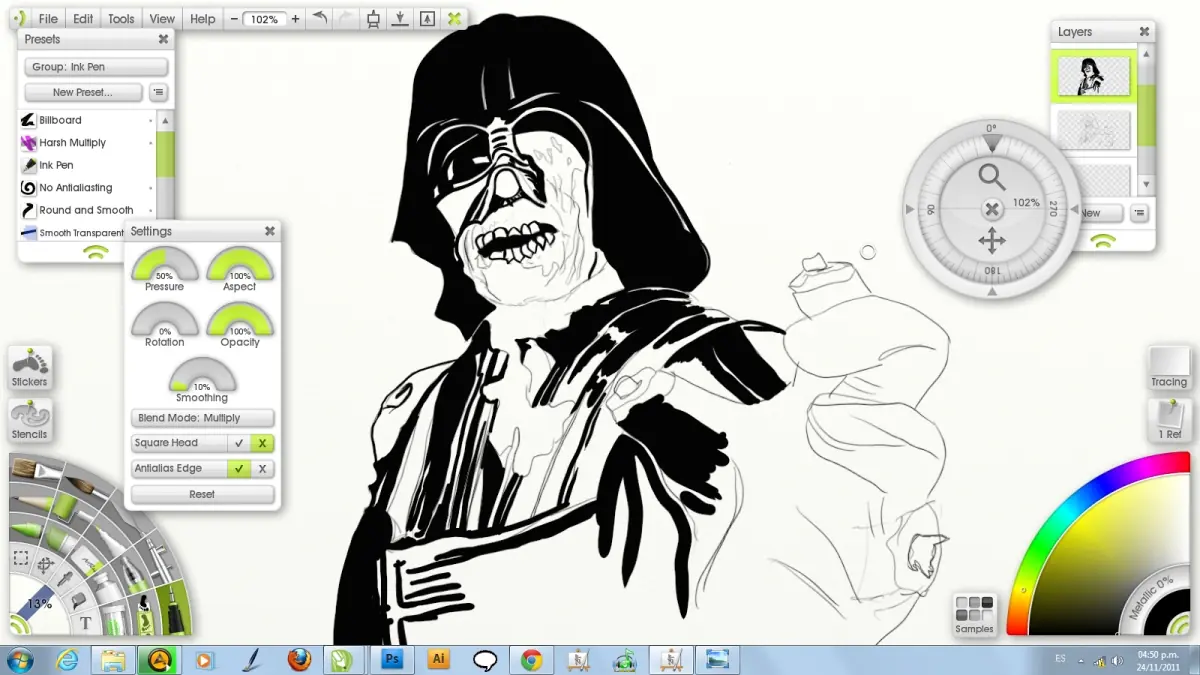Viewport: 1200px width, 675px height.
Task: Open the File menu
Action: (47, 19)
